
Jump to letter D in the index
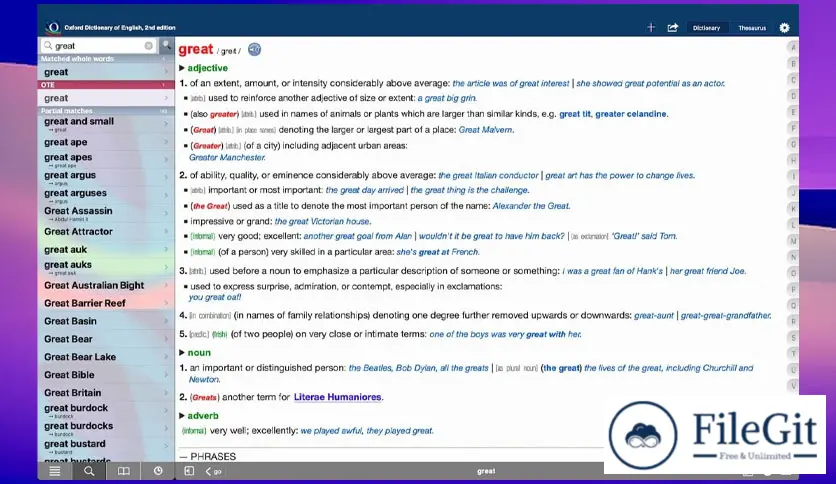coord(793,96)
